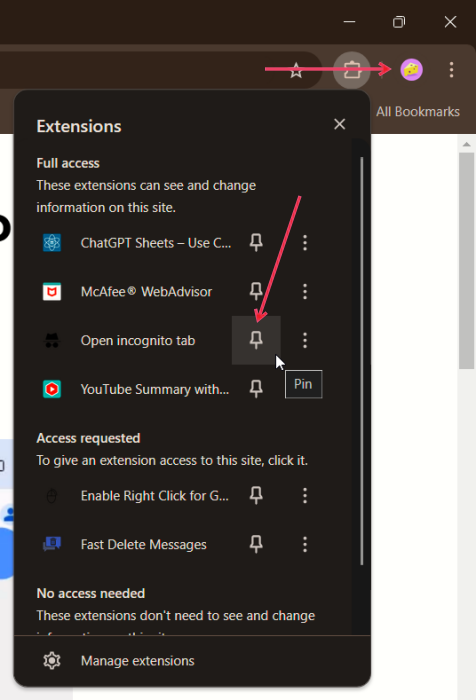Open Manage extensions settings
The image size is (476, 700).
192,661
